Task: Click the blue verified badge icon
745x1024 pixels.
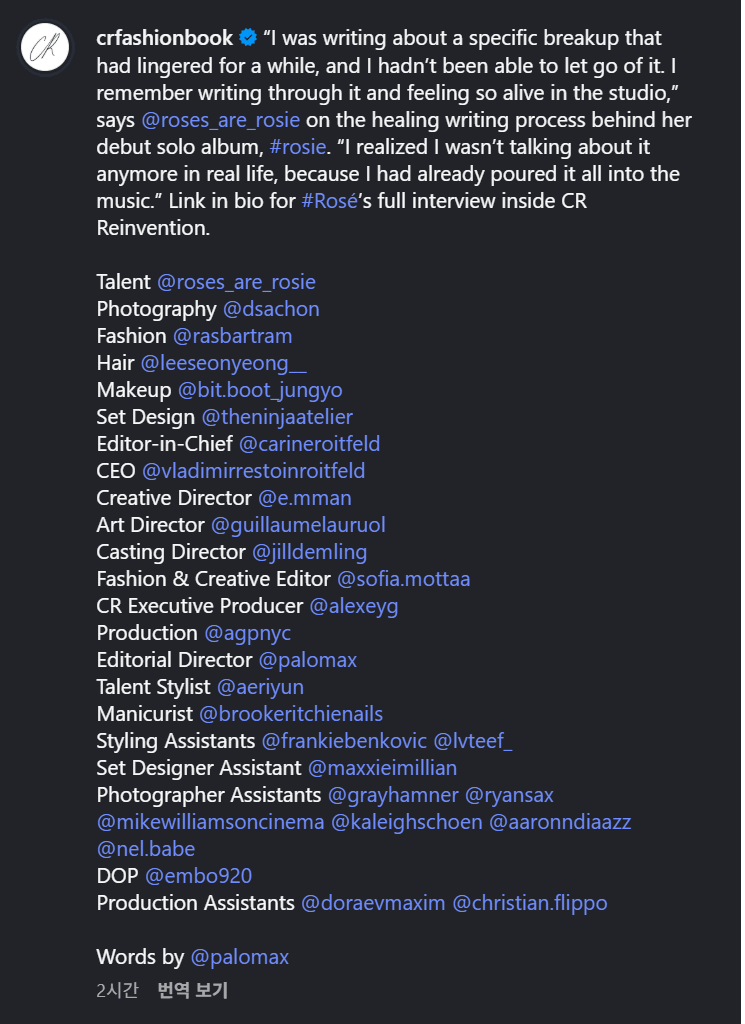Action: tap(247, 39)
